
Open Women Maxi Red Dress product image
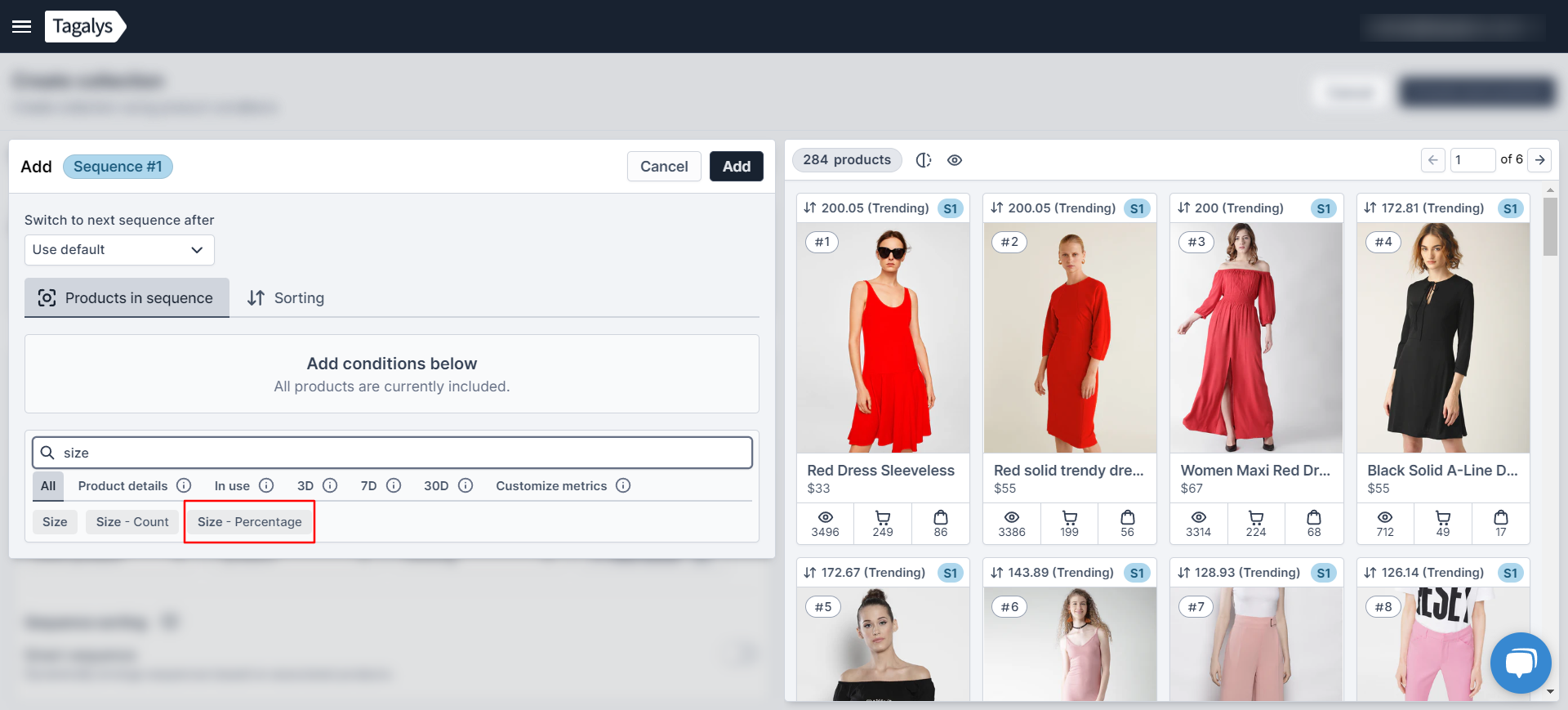pos(1257,338)
